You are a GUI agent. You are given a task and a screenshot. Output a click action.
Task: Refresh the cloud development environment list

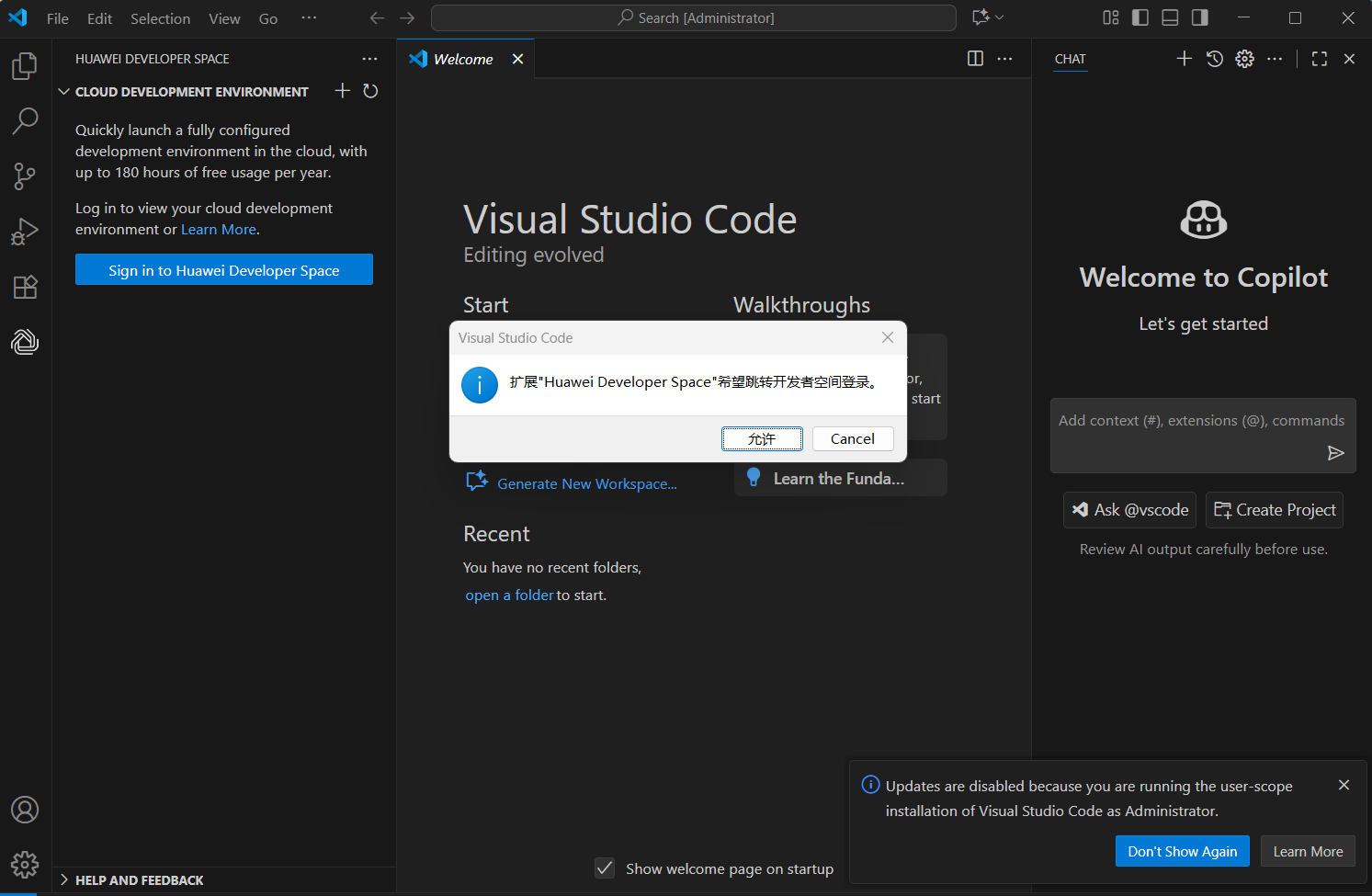(370, 91)
